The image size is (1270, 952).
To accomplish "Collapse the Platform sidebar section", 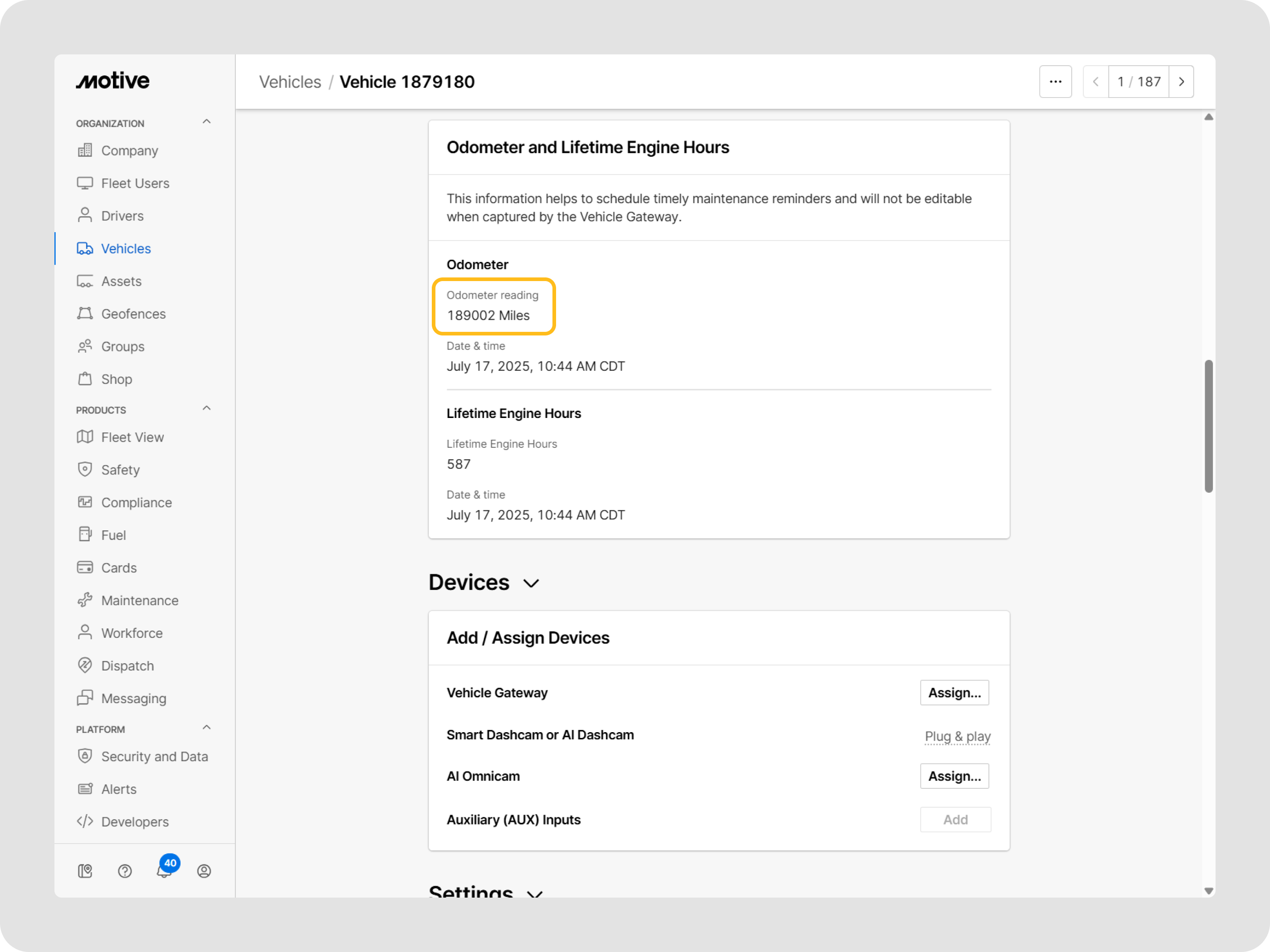I will coord(207,728).
